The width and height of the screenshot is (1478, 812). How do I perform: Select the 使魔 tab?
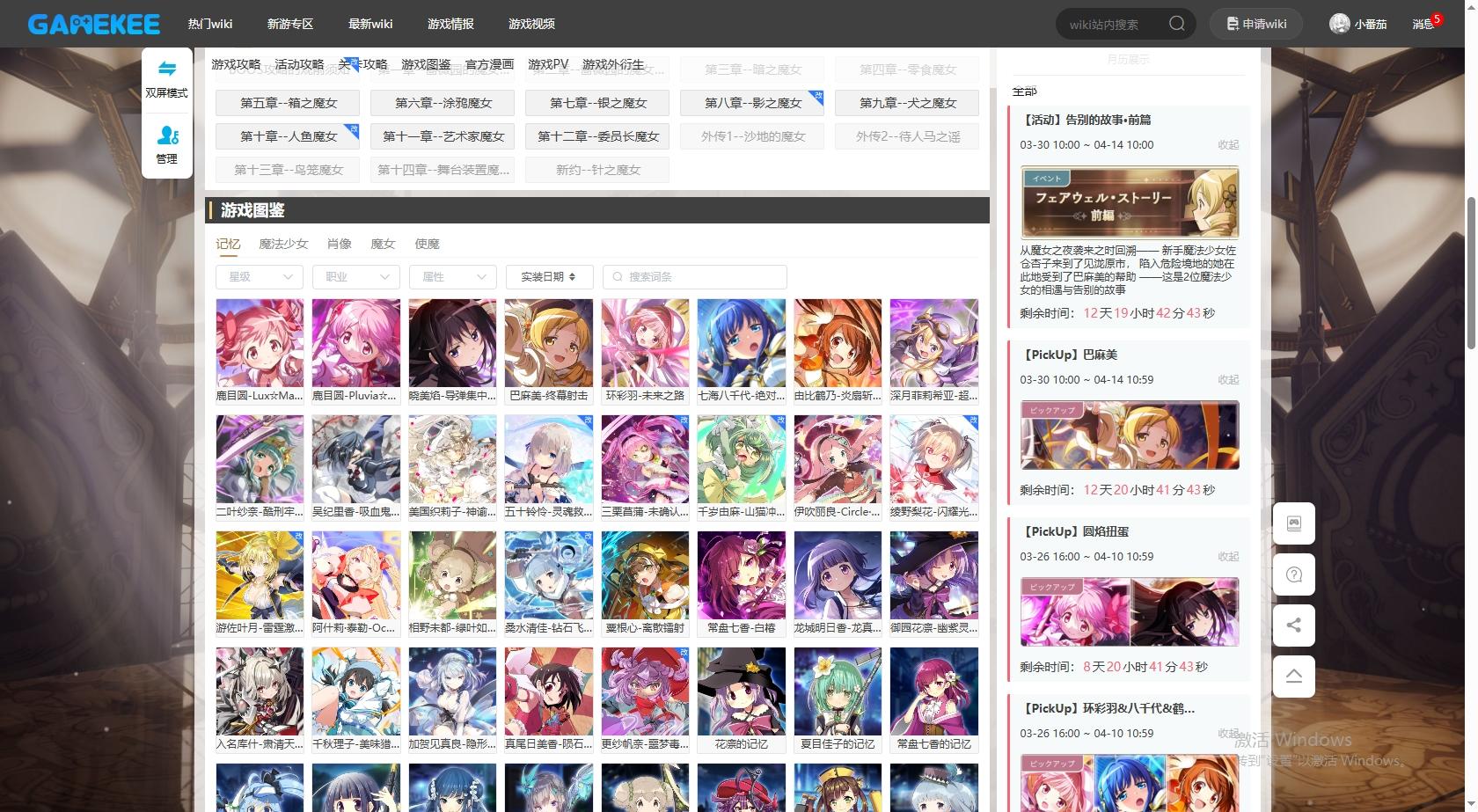[x=427, y=244]
